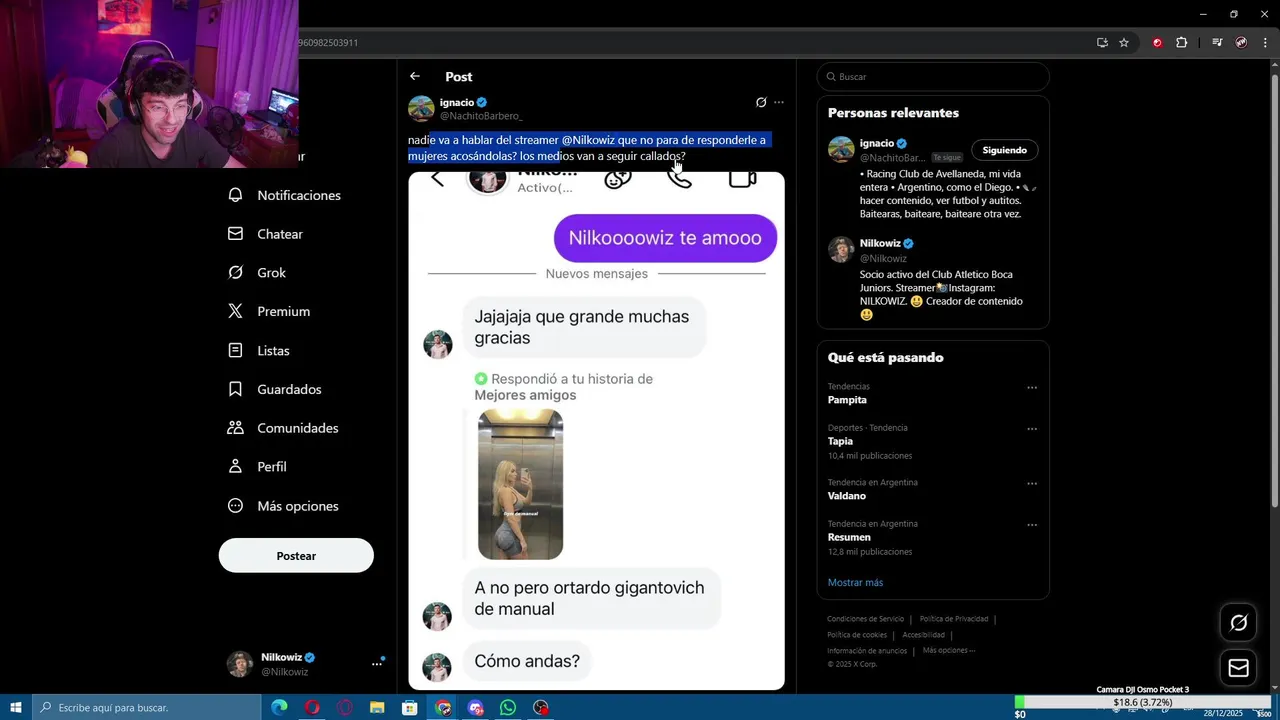This screenshot has height=720, width=1280.
Task: Open WhatsApp from the taskbar
Action: pos(508,708)
